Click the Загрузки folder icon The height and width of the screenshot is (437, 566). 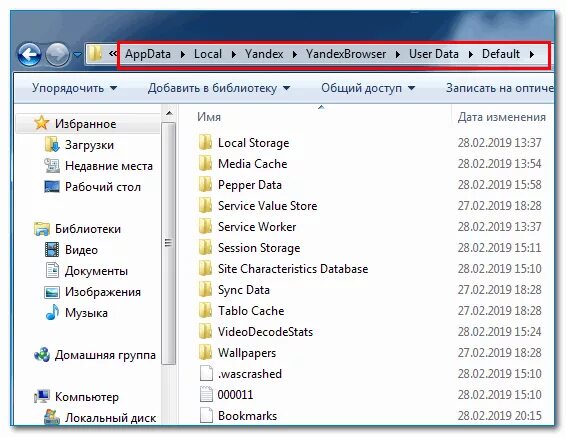coord(52,144)
